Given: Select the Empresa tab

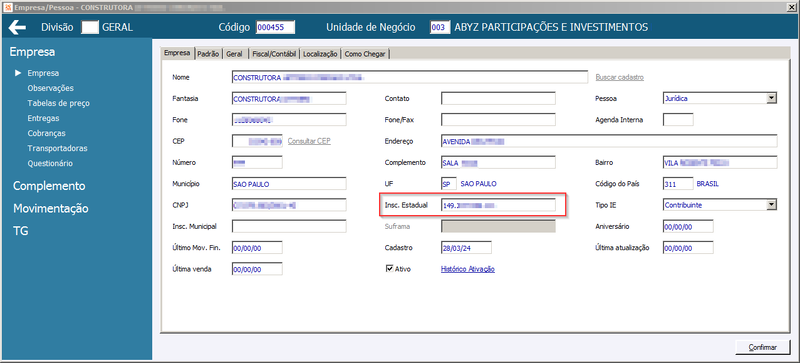Looking at the screenshot, I should [x=178, y=53].
